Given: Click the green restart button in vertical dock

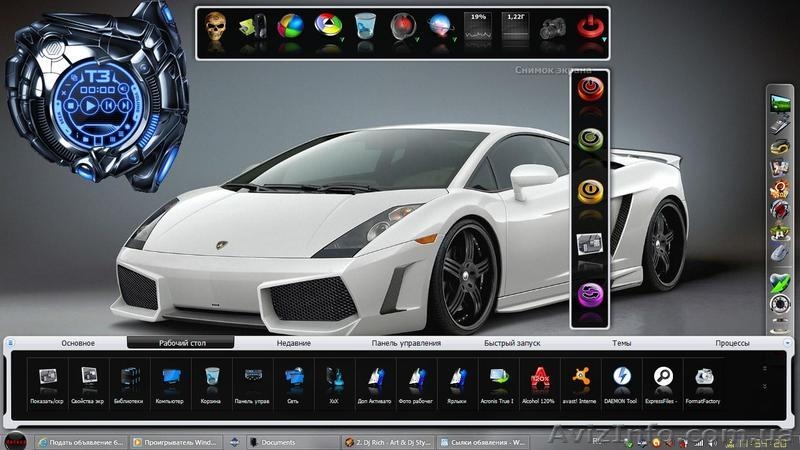Looking at the screenshot, I should (590, 139).
